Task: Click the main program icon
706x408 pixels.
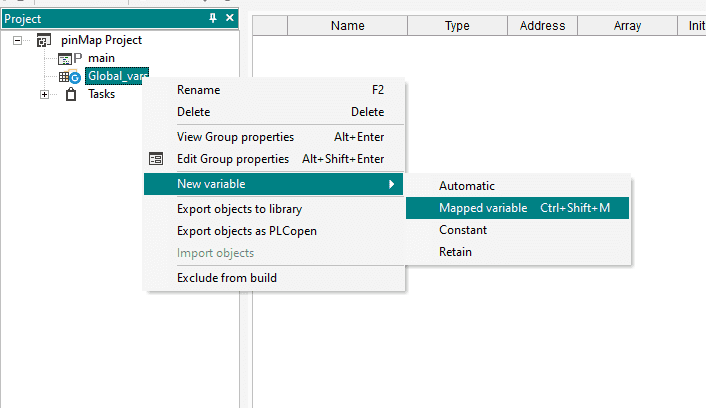Action: (x=70, y=59)
